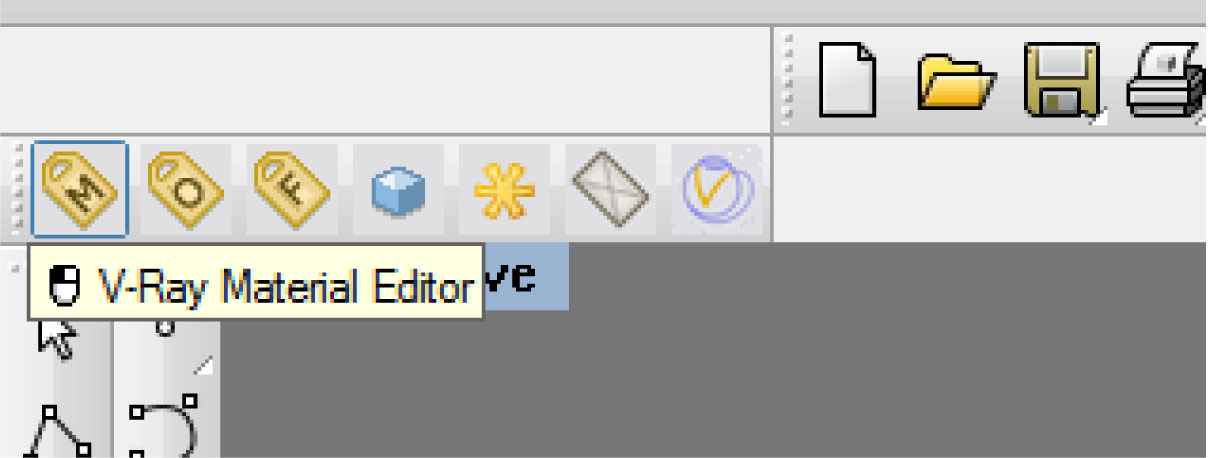
Task: Create a new file with the blank page icon
Action: [x=848, y=80]
